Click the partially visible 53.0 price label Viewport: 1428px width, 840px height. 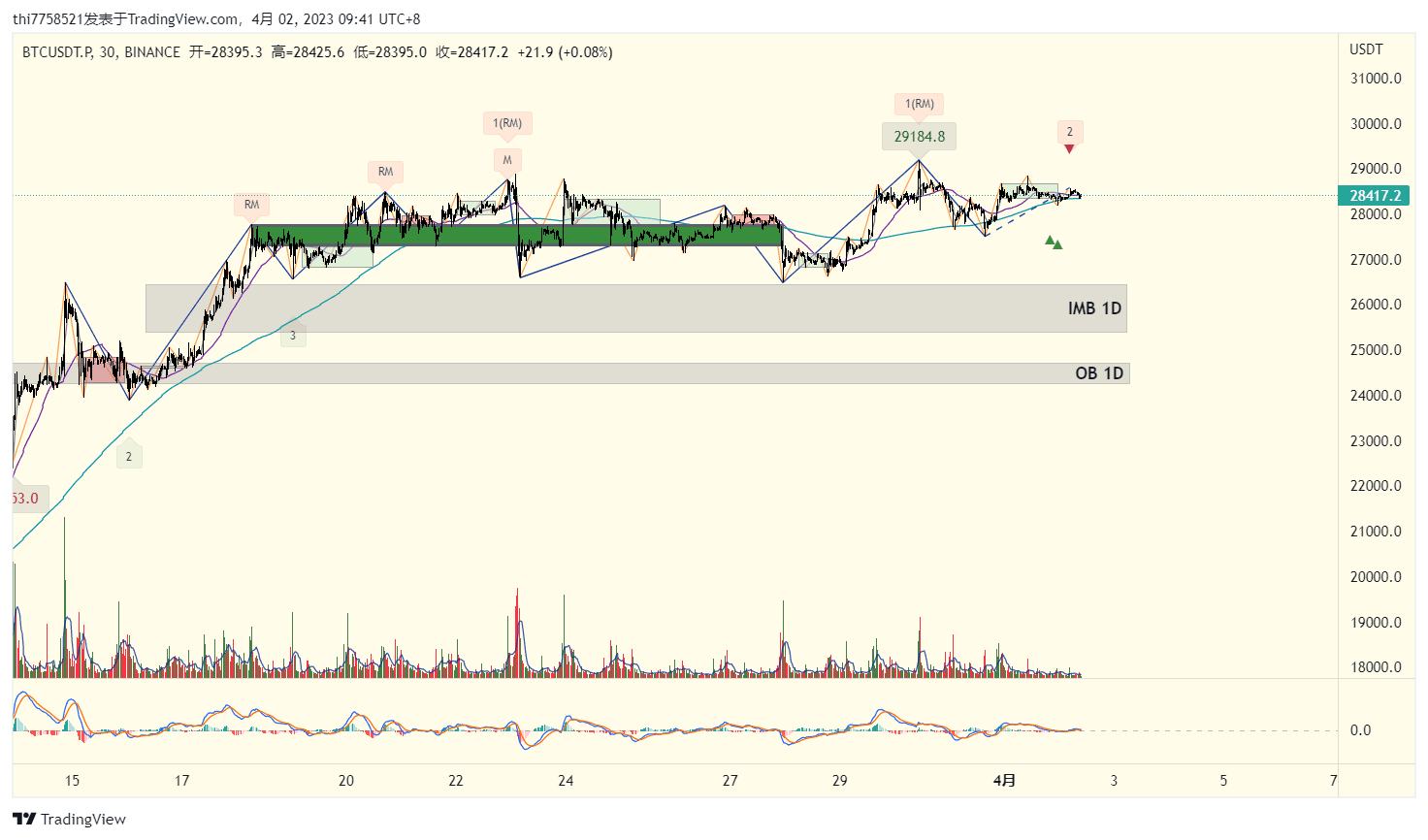click(29, 499)
